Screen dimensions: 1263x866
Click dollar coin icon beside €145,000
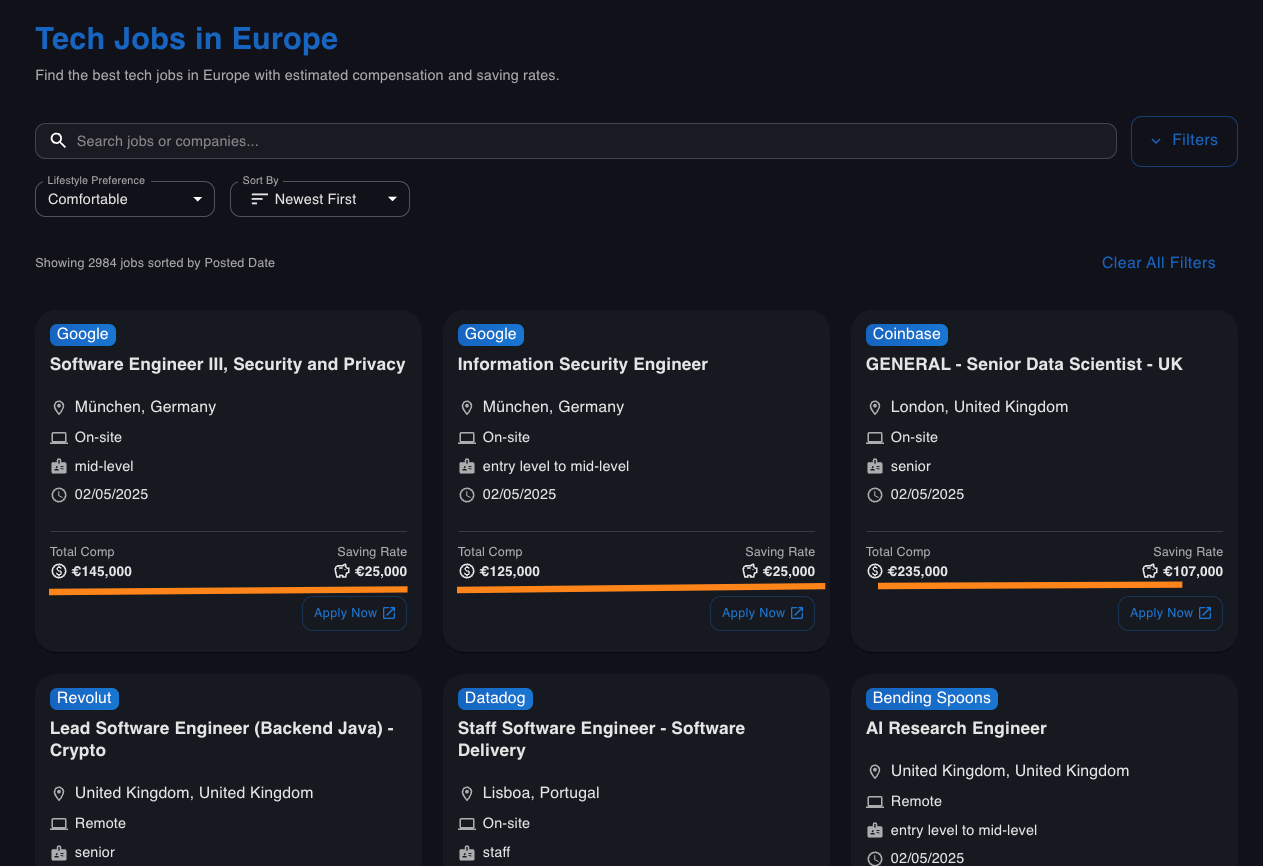pyautogui.click(x=58, y=572)
